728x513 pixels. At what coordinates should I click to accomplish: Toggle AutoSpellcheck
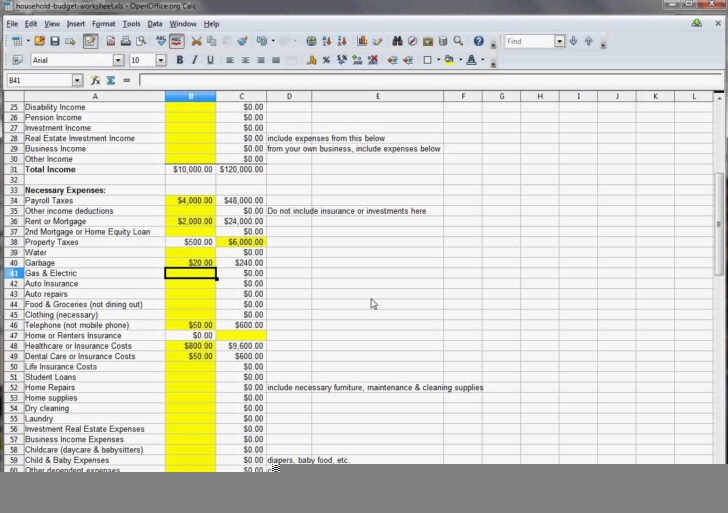(176, 41)
